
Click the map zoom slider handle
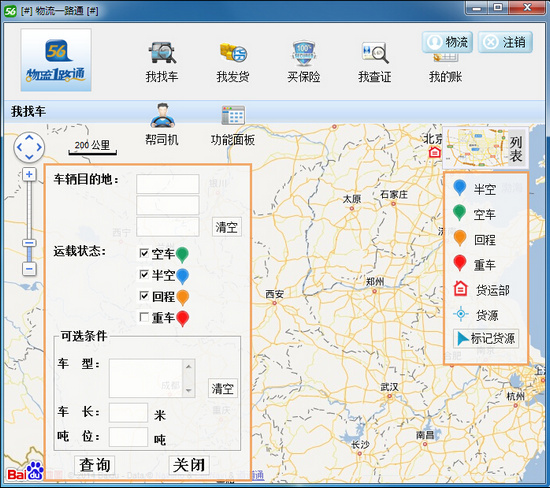coord(29,243)
